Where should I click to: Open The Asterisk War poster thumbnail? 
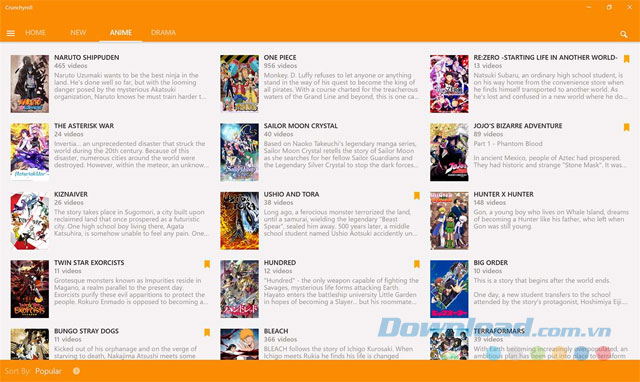coord(30,152)
